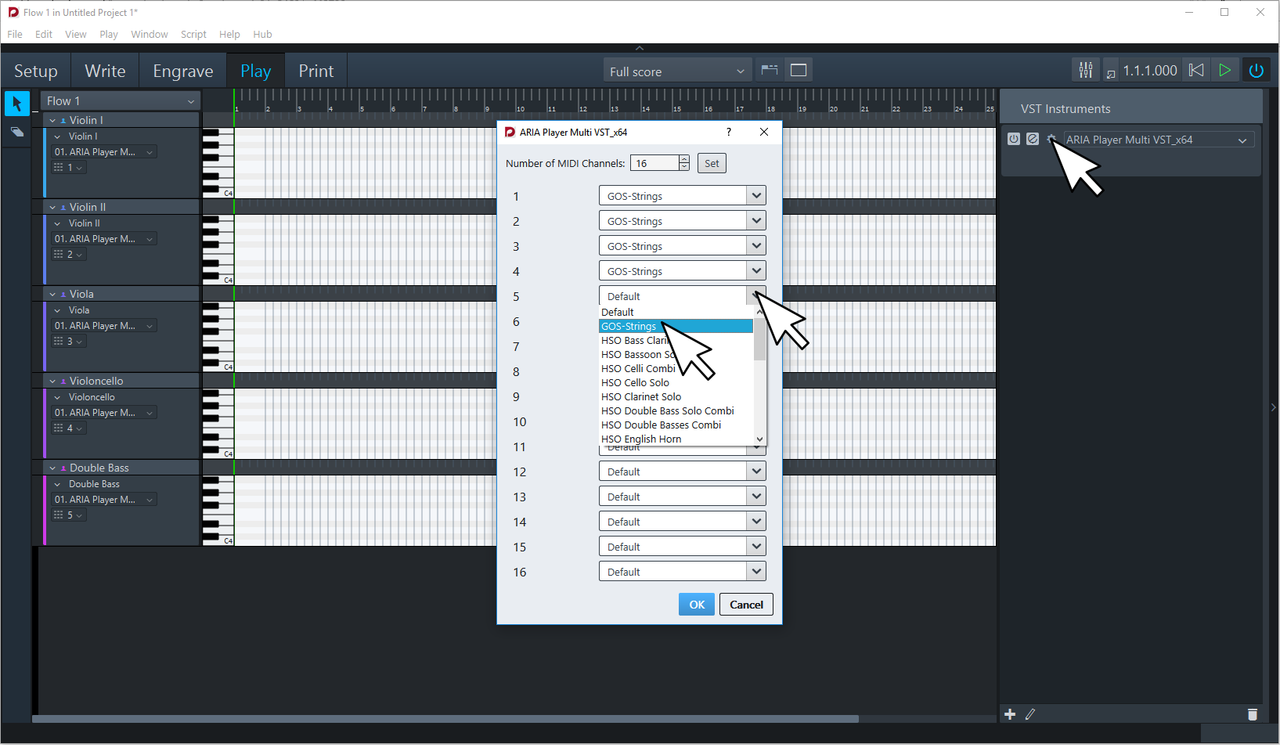Click the Violin I player icon in track header

(x=63, y=120)
